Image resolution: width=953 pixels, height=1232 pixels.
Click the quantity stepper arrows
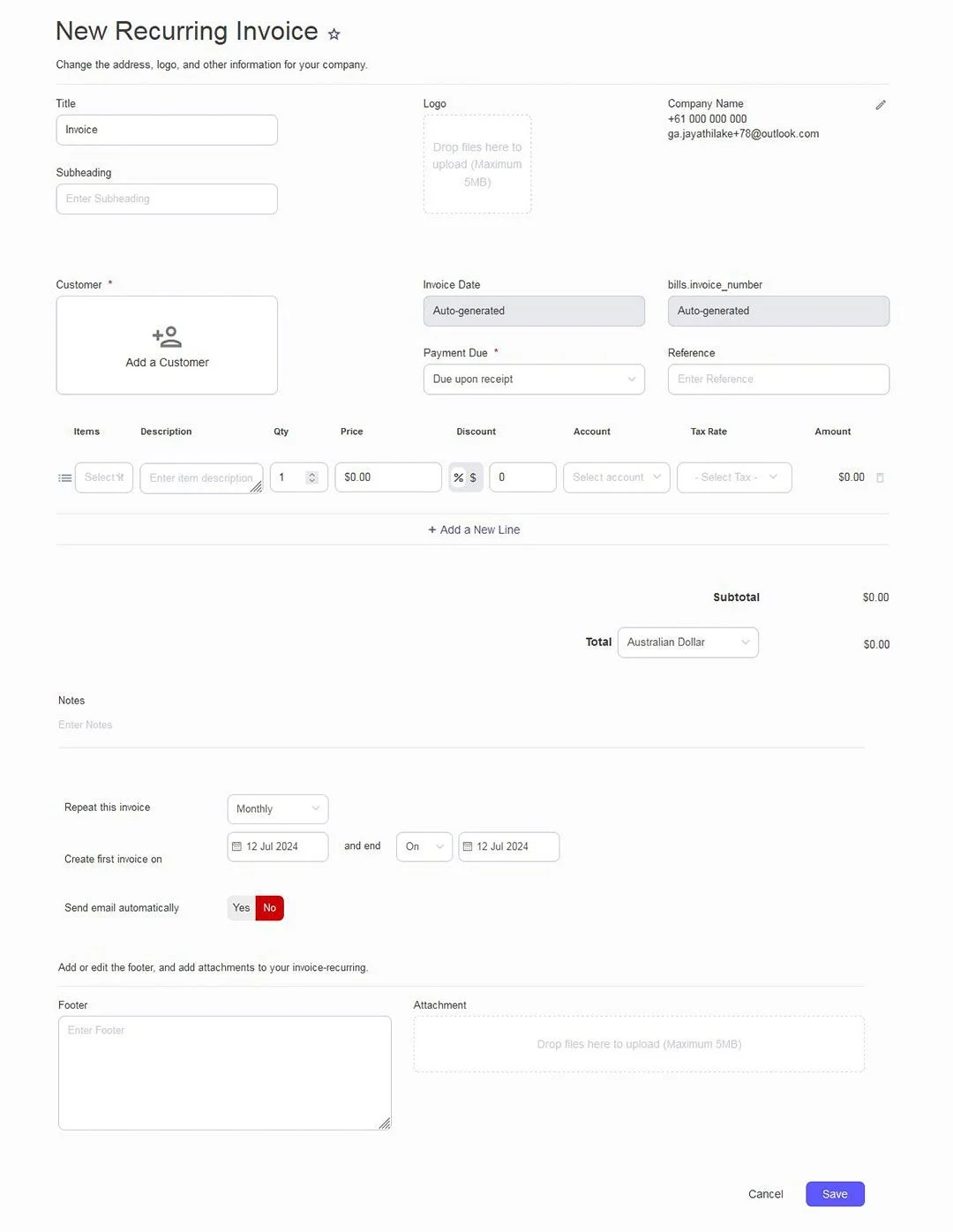(x=311, y=477)
